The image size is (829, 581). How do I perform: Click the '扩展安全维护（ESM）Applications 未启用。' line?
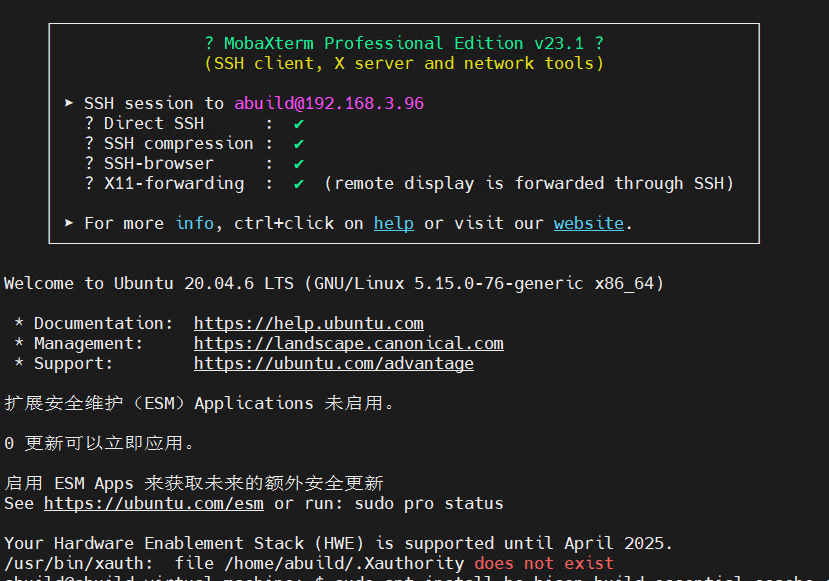(x=199, y=403)
